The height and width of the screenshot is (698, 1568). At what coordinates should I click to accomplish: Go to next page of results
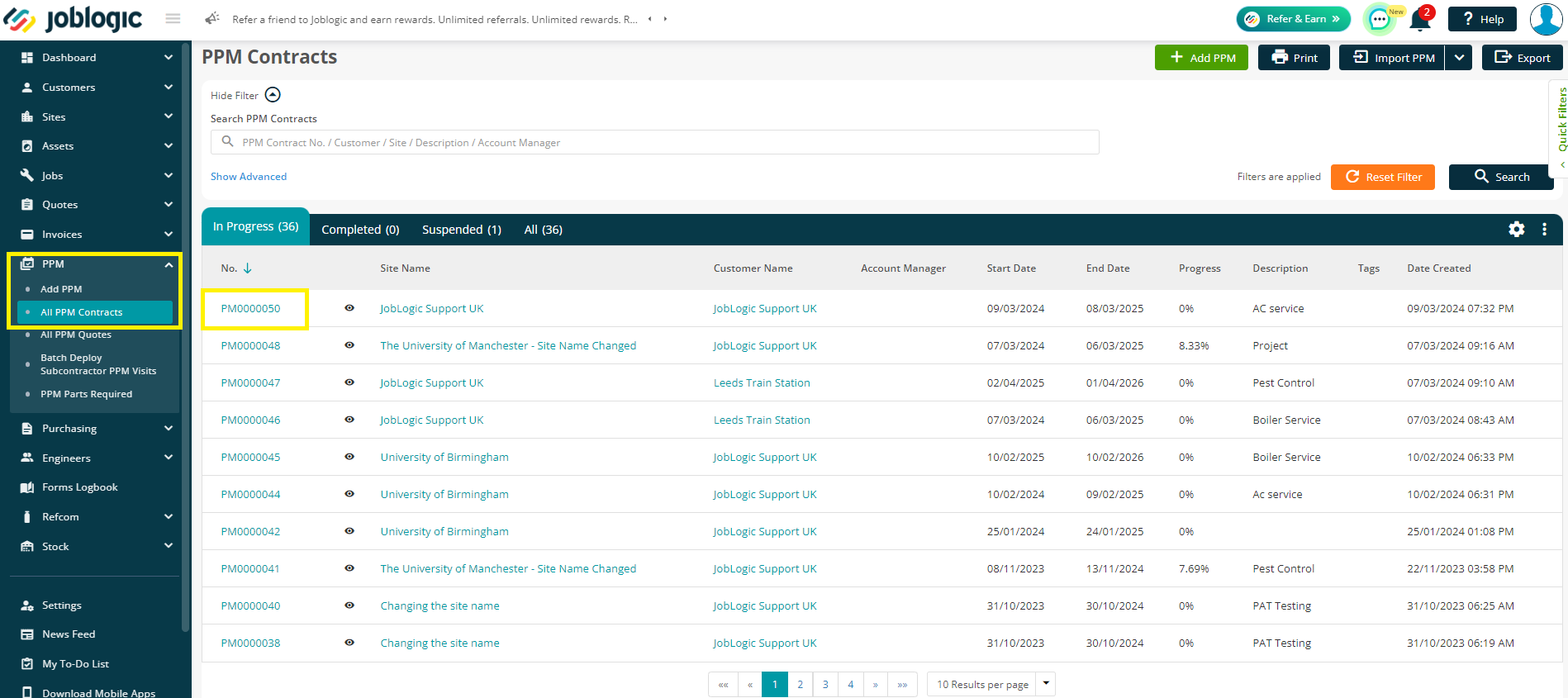click(875, 685)
